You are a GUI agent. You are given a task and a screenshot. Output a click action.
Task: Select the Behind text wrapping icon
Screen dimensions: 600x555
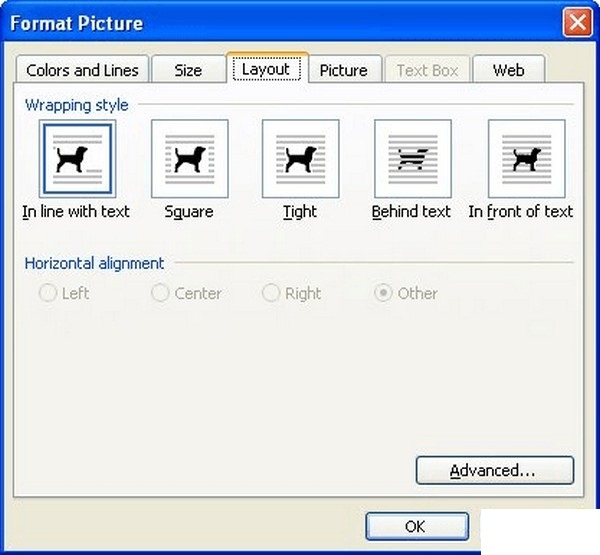412,159
